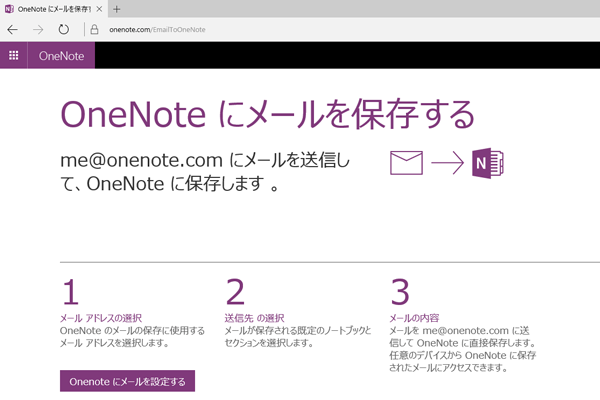Click the lock icon in the address bar
The image size is (600, 400).
tap(94, 29)
